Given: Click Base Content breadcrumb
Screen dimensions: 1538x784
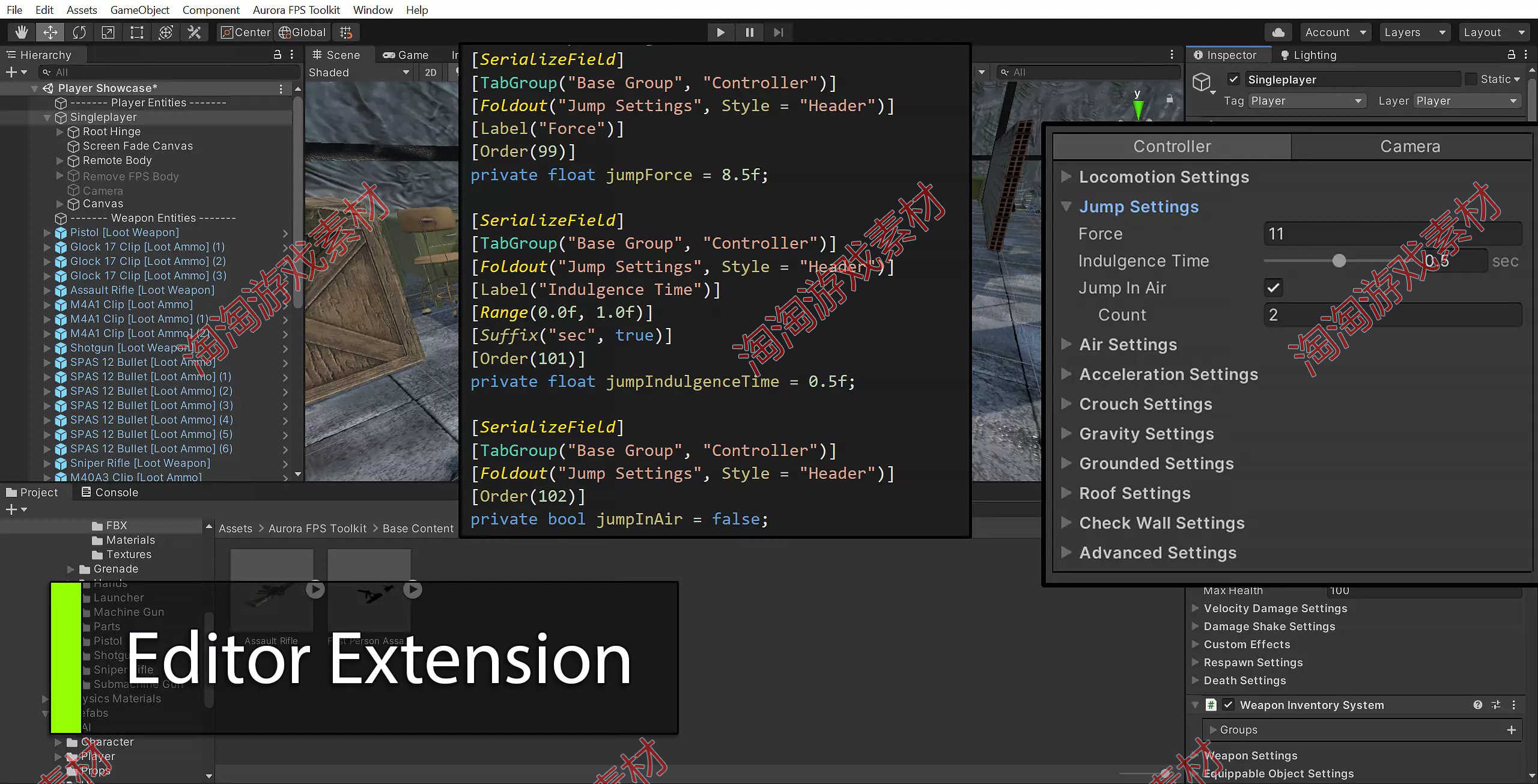Looking at the screenshot, I should [x=418, y=529].
